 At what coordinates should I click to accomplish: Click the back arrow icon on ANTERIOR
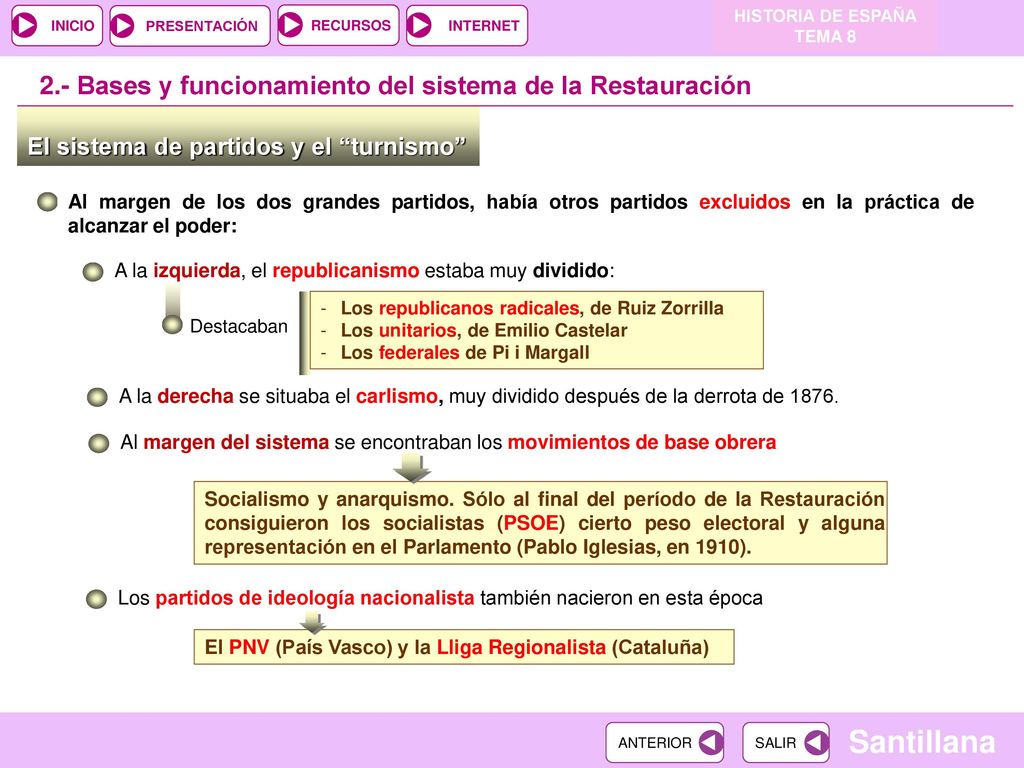711,743
